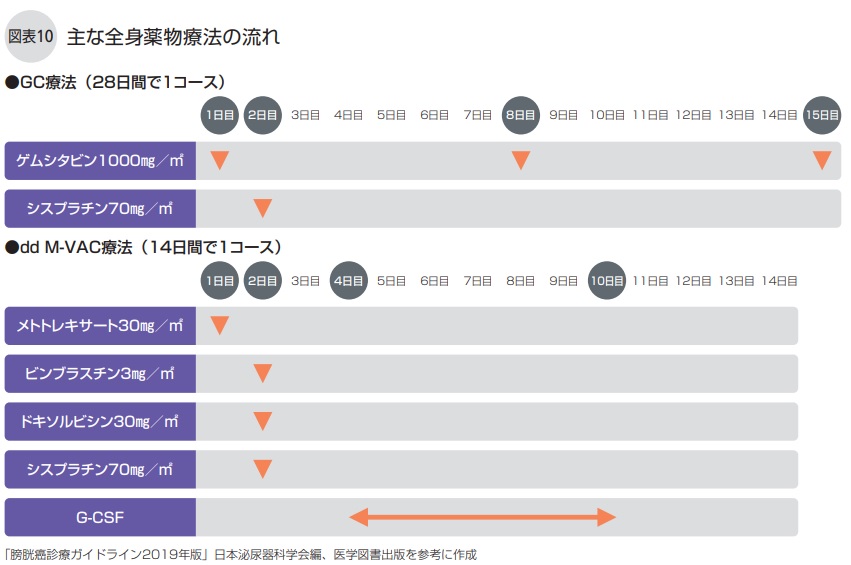Click the methotrexate day 1 orange triangle
The width and height of the screenshot is (851, 565).
click(220, 325)
